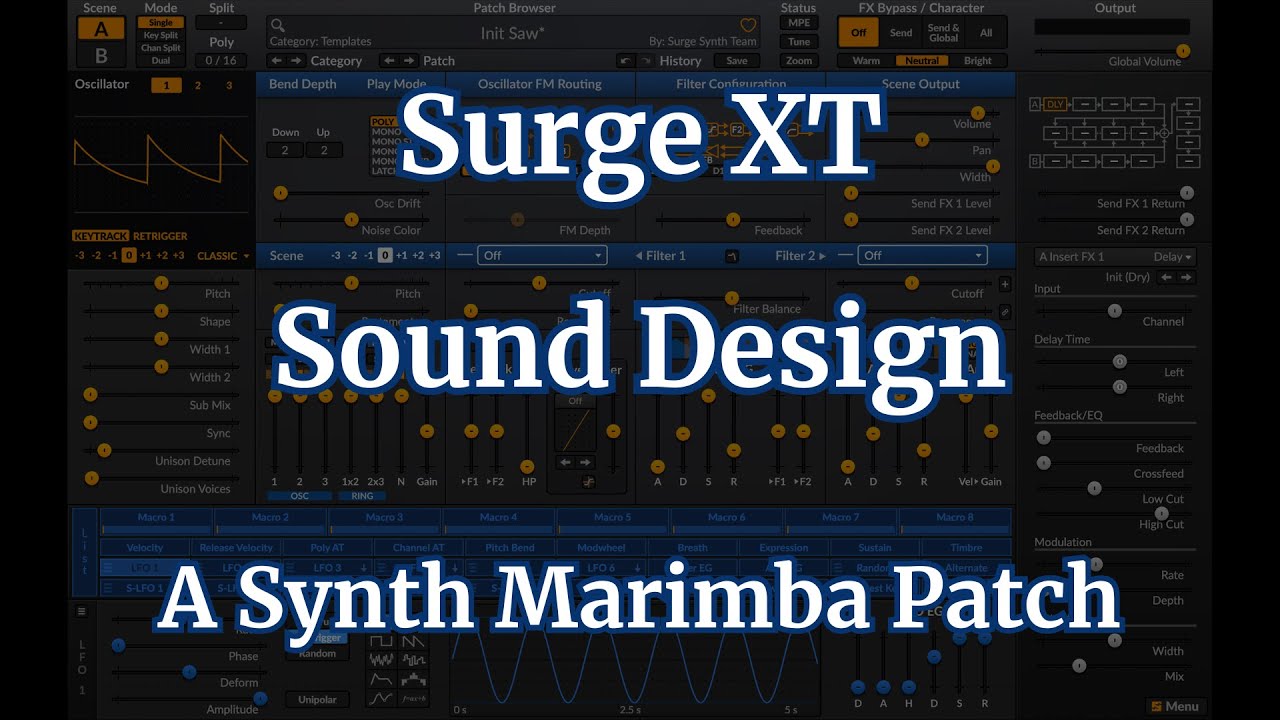This screenshot has height=720, width=1280.
Task: Switch to Scene B
Action: [100, 55]
